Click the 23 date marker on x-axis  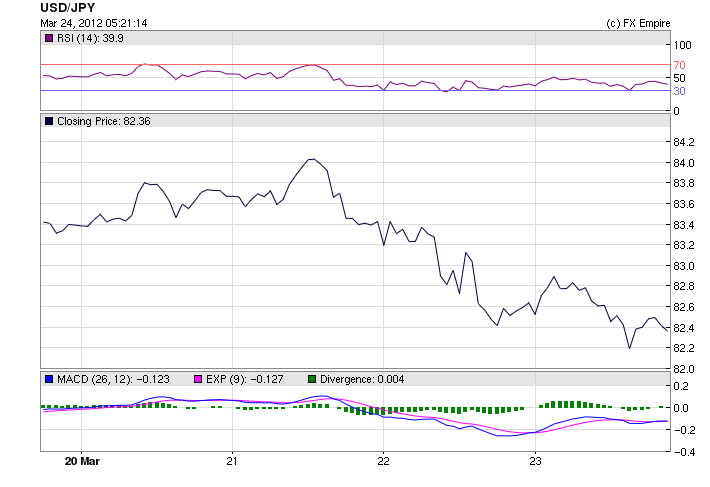(x=535, y=462)
